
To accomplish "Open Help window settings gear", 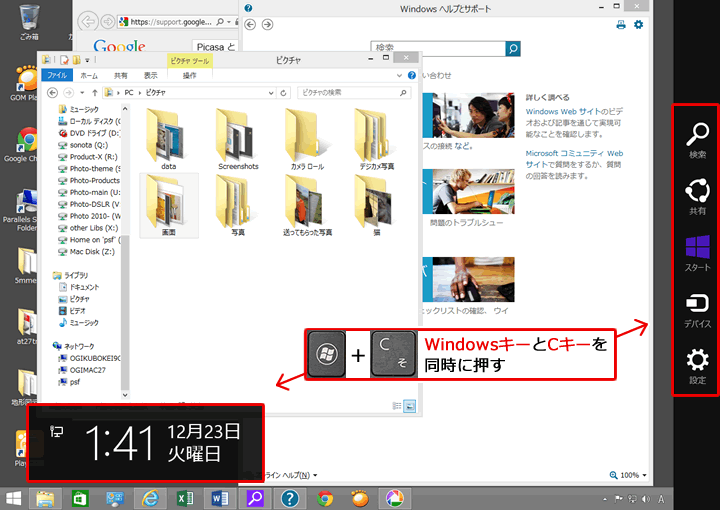I will [x=638, y=25].
